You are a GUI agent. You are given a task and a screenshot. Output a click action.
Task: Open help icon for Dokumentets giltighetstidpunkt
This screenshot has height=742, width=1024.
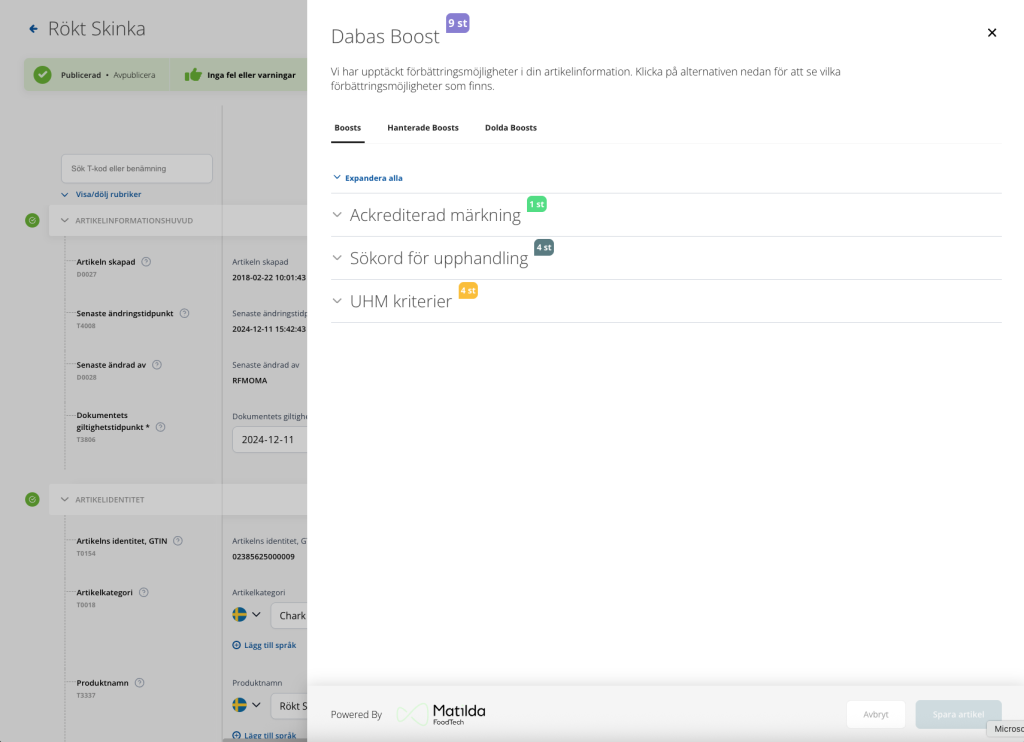161,427
